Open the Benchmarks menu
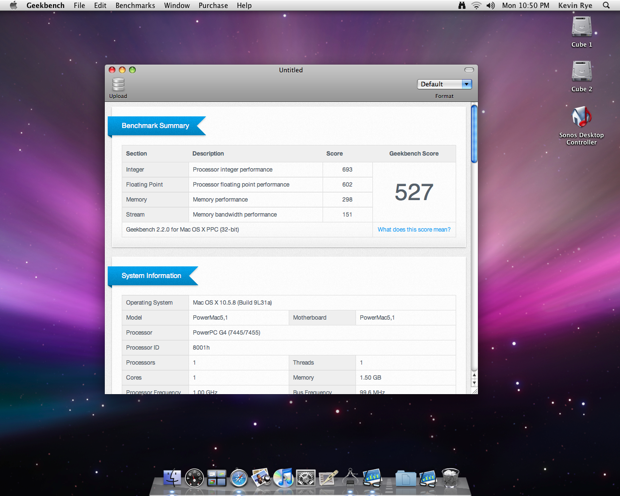The image size is (620, 496). 135,5
